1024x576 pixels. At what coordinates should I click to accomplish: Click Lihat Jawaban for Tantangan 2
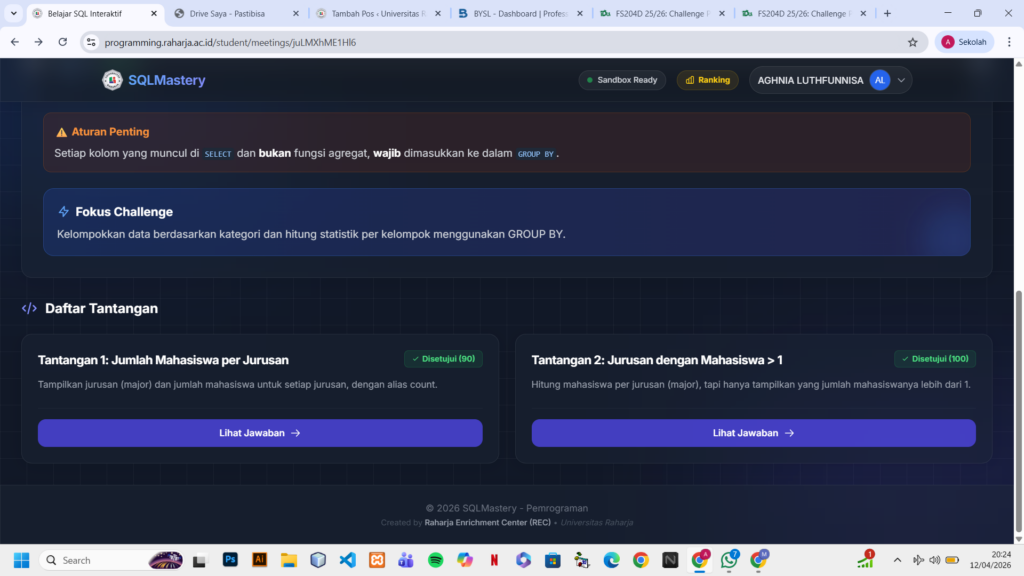753,433
